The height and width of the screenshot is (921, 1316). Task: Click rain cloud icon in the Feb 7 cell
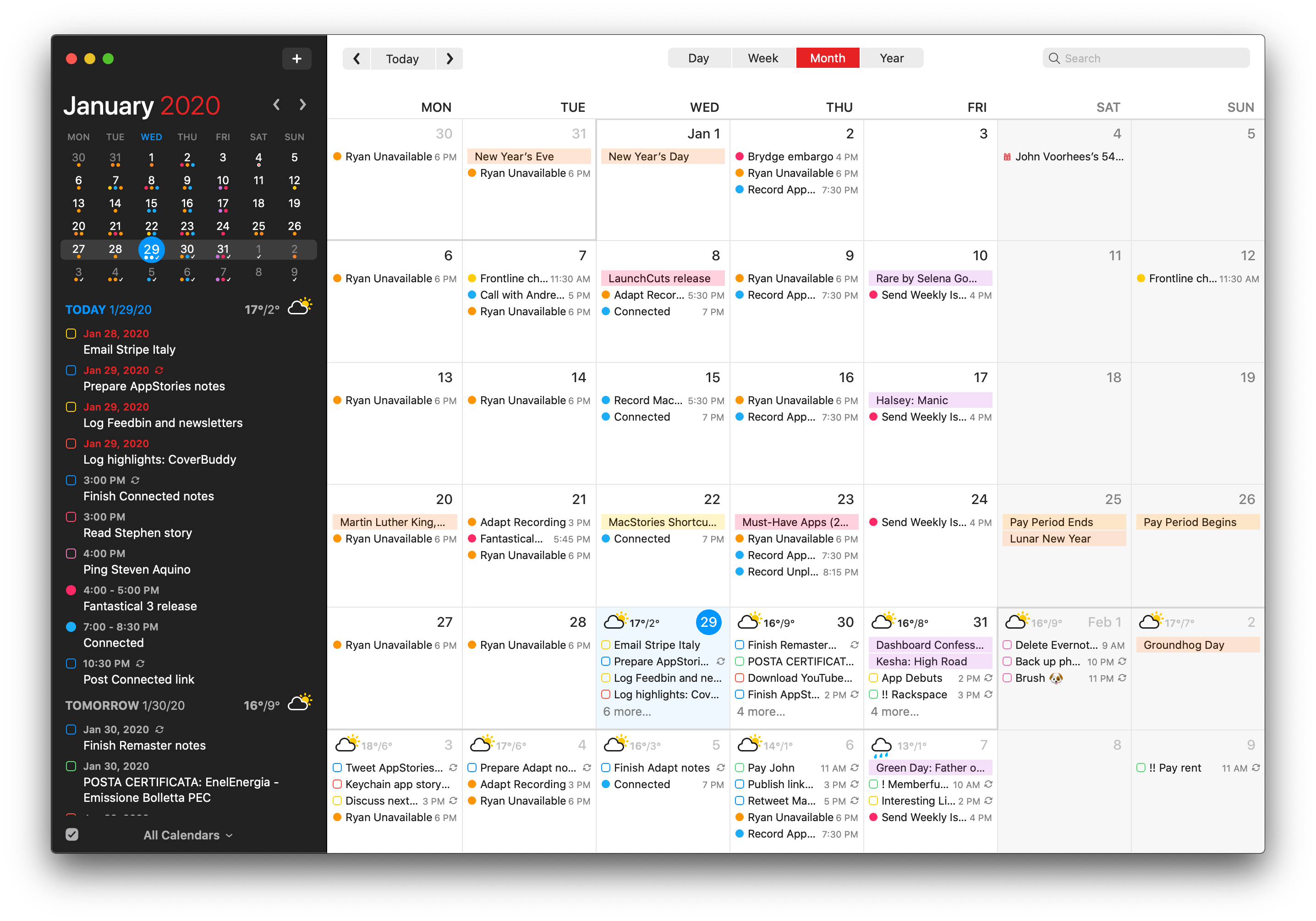tap(882, 747)
